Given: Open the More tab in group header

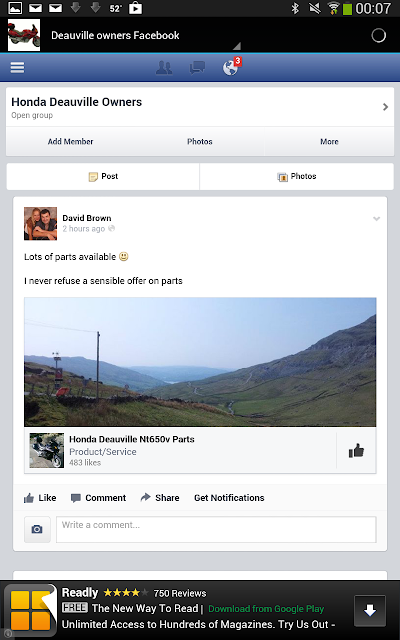Looking at the screenshot, I should click(329, 142).
